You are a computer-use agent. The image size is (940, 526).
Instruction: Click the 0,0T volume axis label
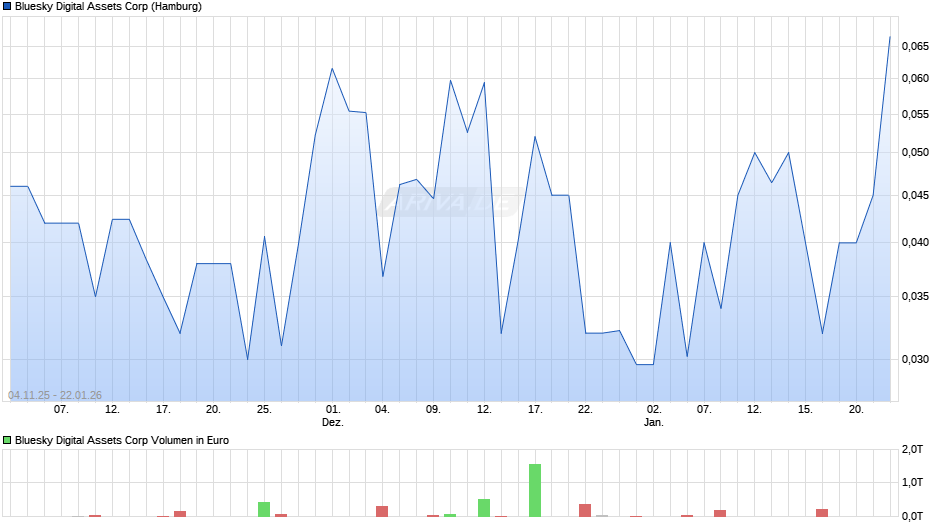click(912, 516)
